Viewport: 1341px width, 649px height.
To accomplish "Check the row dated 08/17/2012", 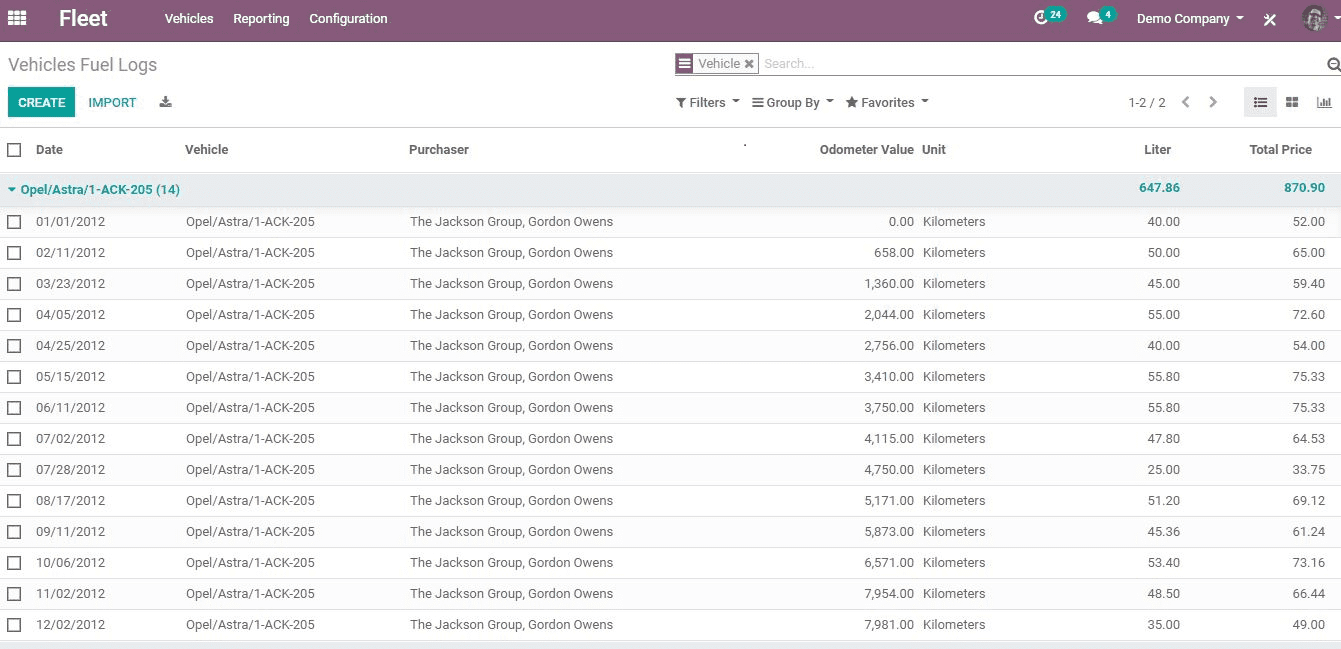I will click(14, 501).
